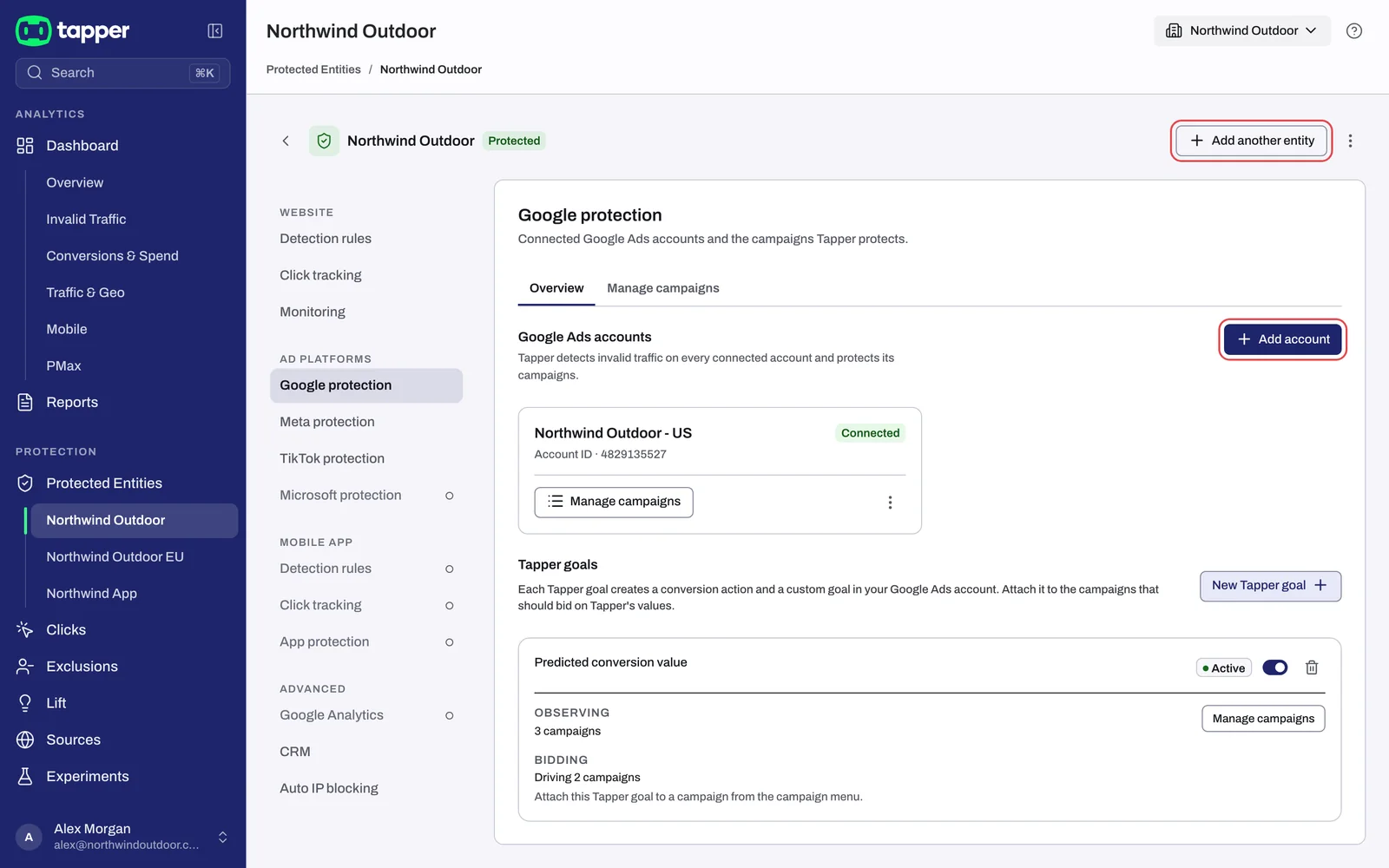Open CRM advanced settings

pos(366,752)
